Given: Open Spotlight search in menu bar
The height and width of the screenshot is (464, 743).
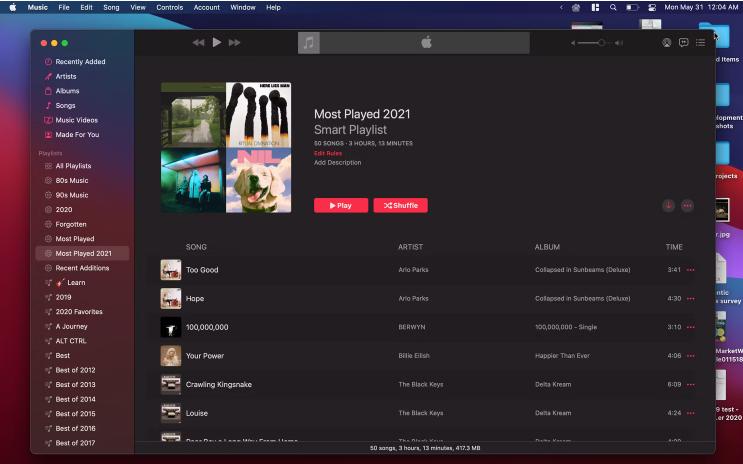Looking at the screenshot, I should (613, 8).
